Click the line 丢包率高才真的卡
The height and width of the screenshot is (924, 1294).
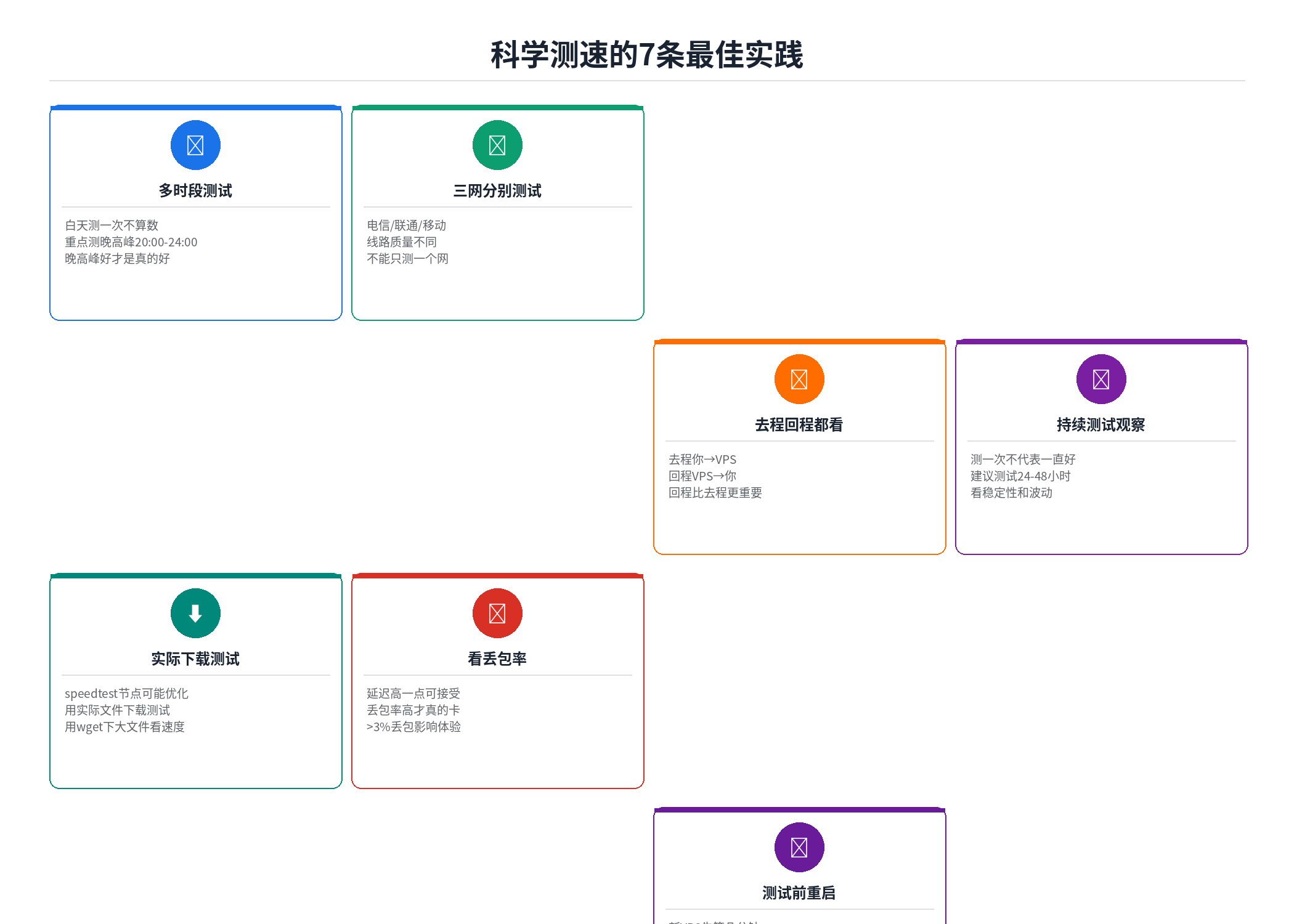[x=413, y=710]
